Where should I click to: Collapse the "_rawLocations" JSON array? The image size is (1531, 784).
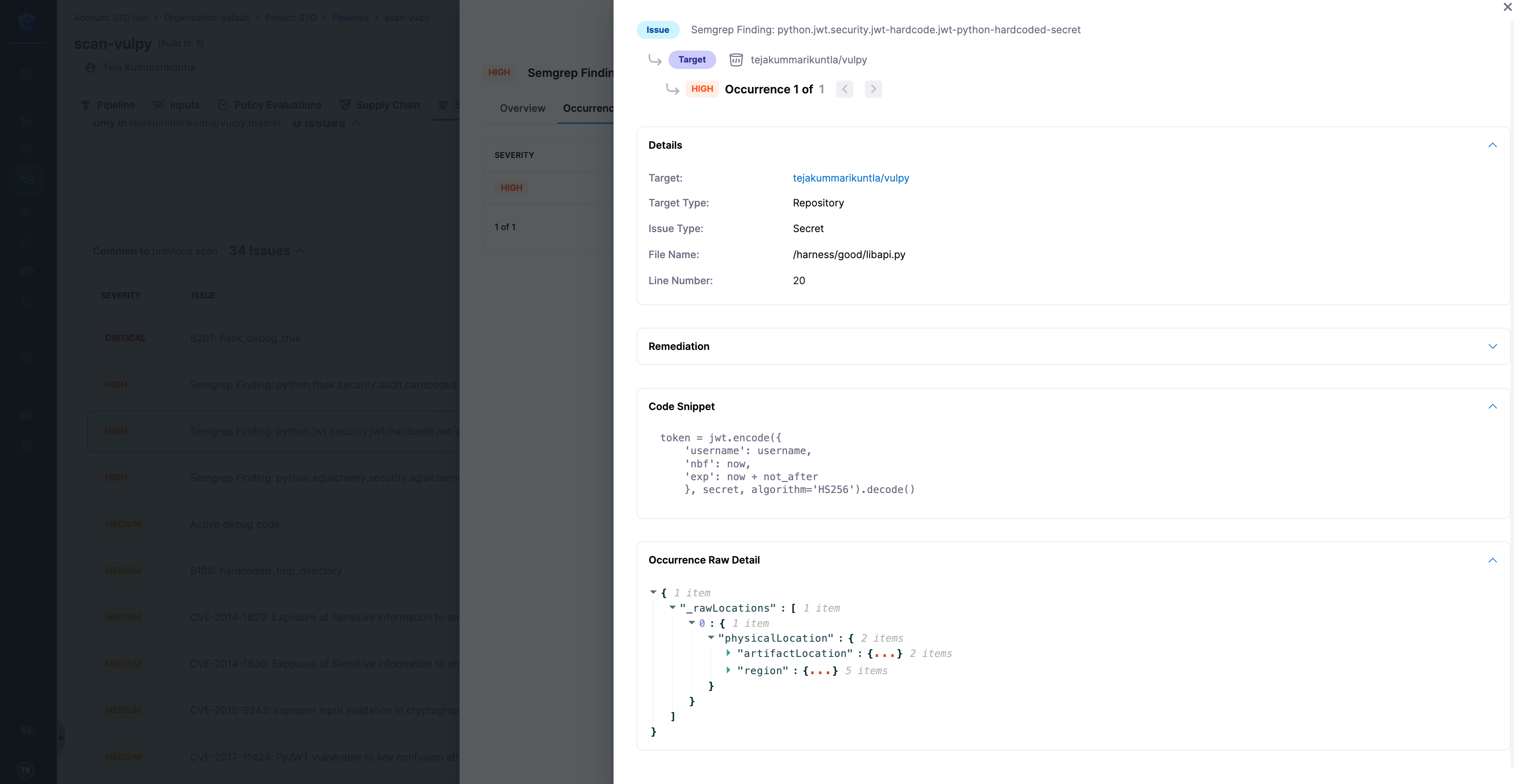point(672,607)
